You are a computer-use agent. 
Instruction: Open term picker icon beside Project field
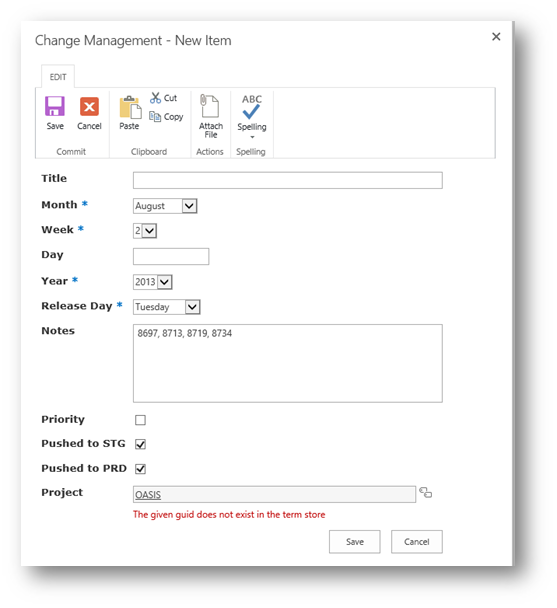point(426,493)
